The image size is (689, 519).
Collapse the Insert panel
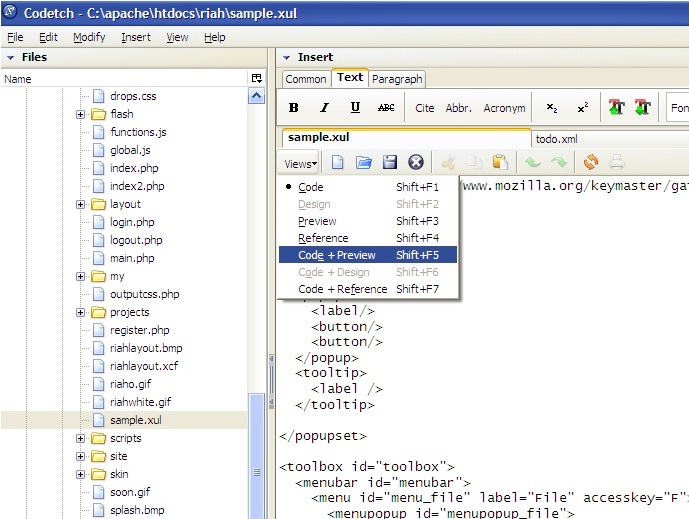[286, 58]
